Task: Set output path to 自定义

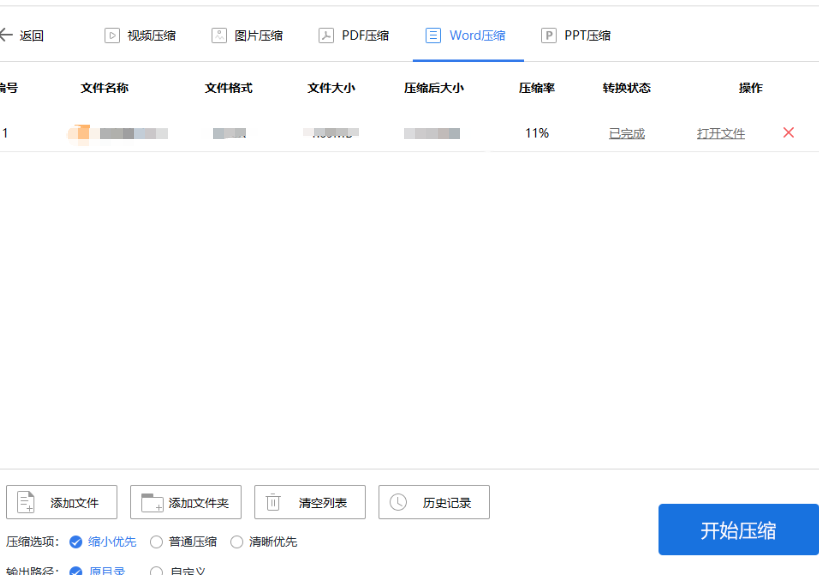Action: [x=178, y=570]
